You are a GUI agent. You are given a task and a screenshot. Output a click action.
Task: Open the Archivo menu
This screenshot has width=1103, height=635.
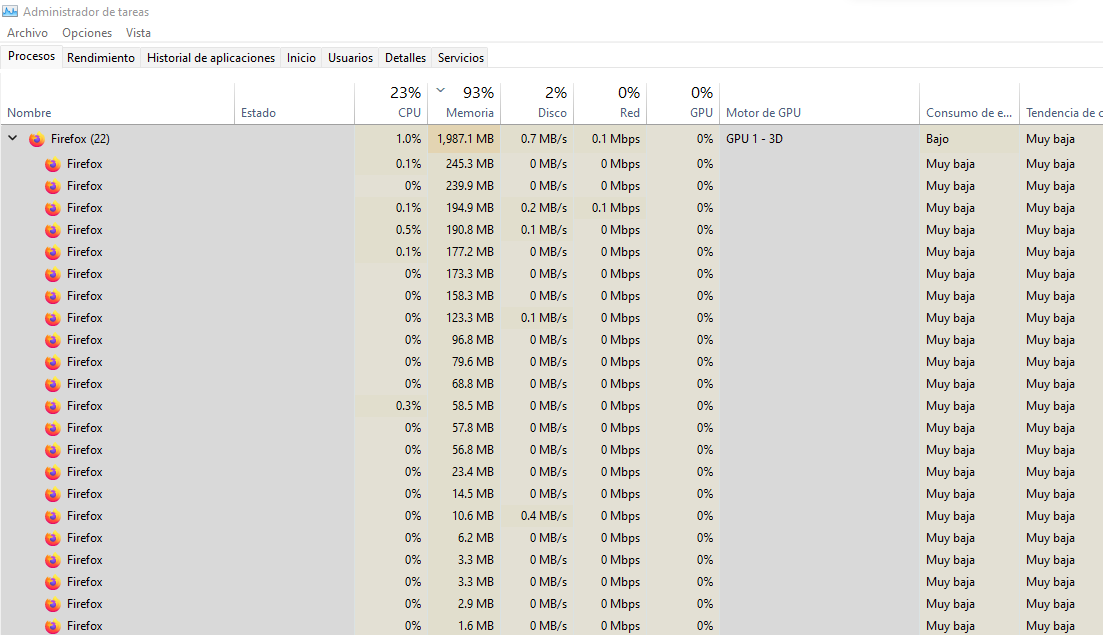(x=27, y=33)
